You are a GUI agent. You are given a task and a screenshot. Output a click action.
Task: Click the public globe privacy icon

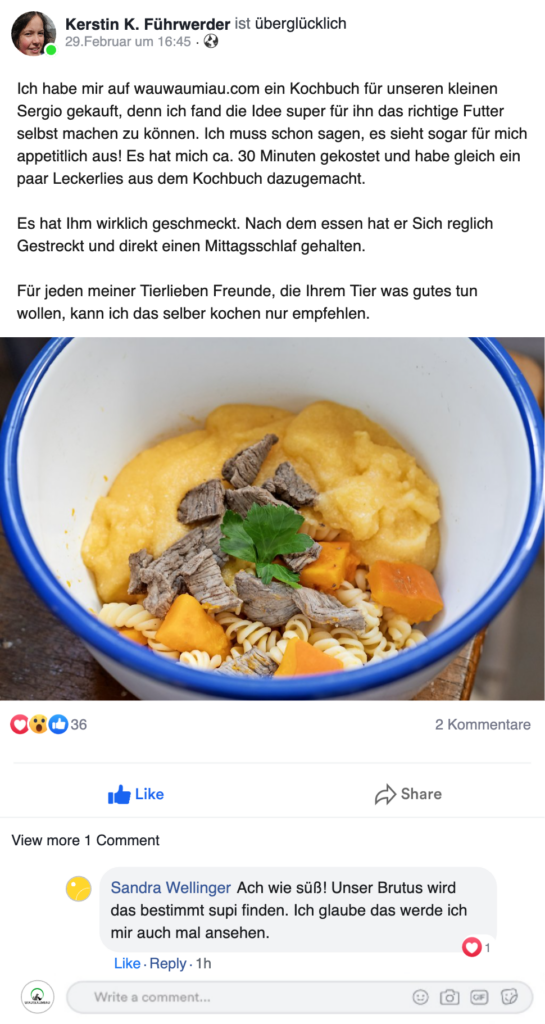point(211,41)
